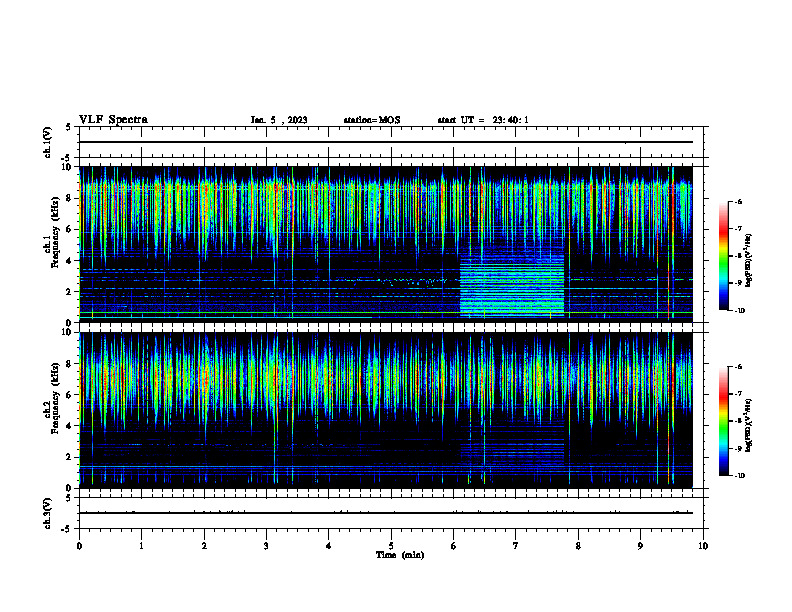Click the "-6" label on ch.2 color bar
Viewport: 792px width, 612px height.
pos(738,367)
